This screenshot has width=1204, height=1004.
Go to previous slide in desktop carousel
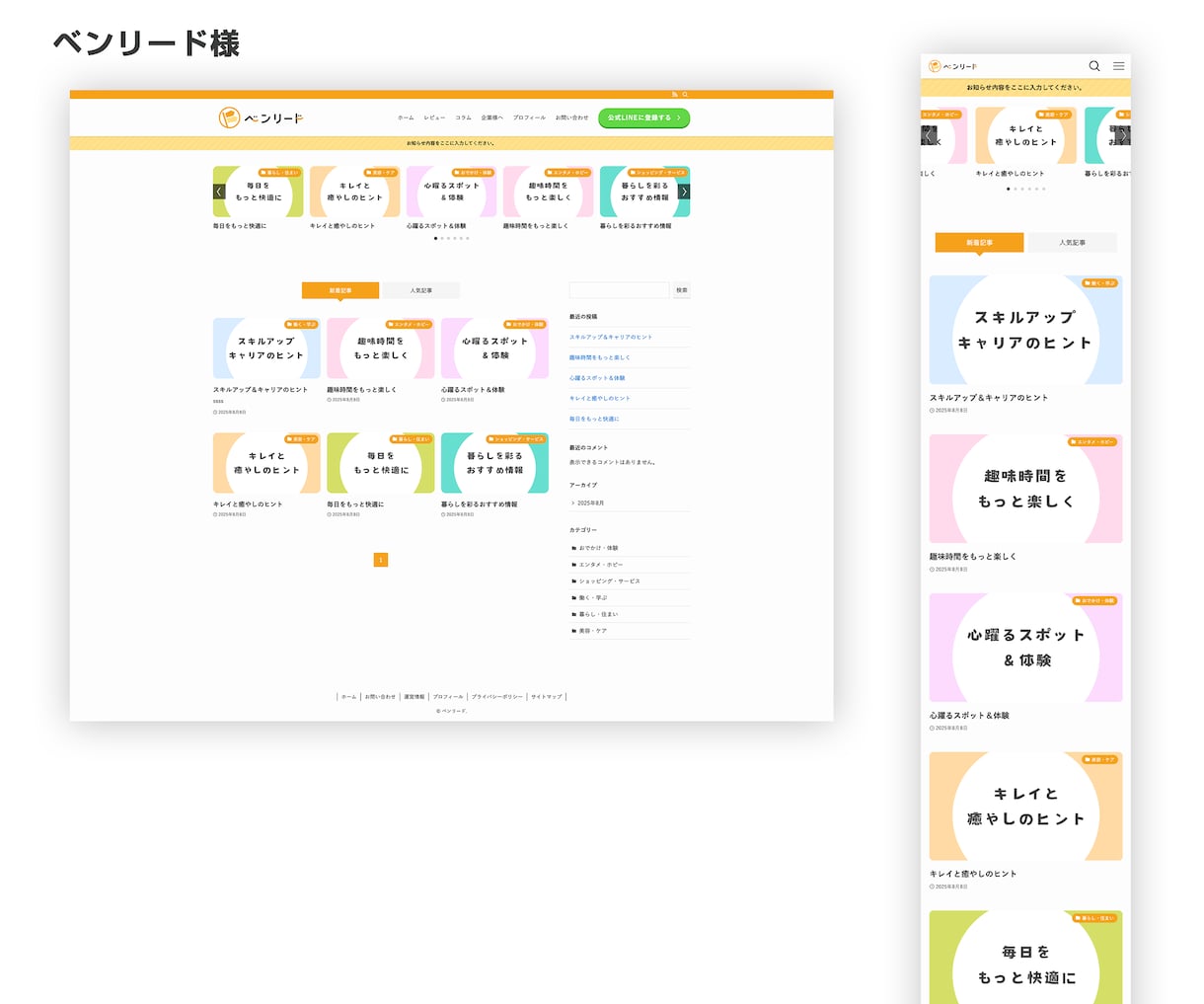219,192
